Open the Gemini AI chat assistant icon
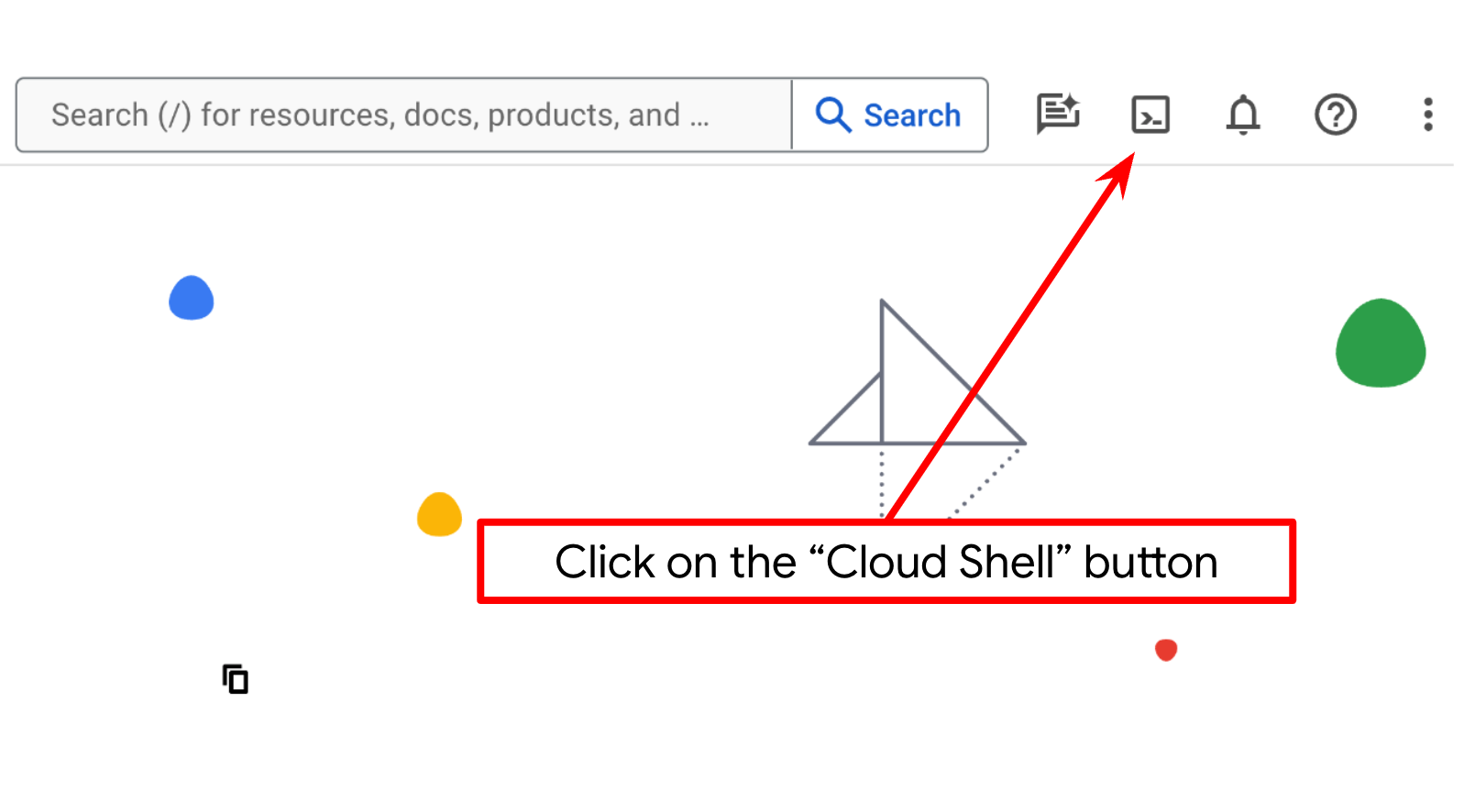Screen dimensions: 1464x812 1058,115
